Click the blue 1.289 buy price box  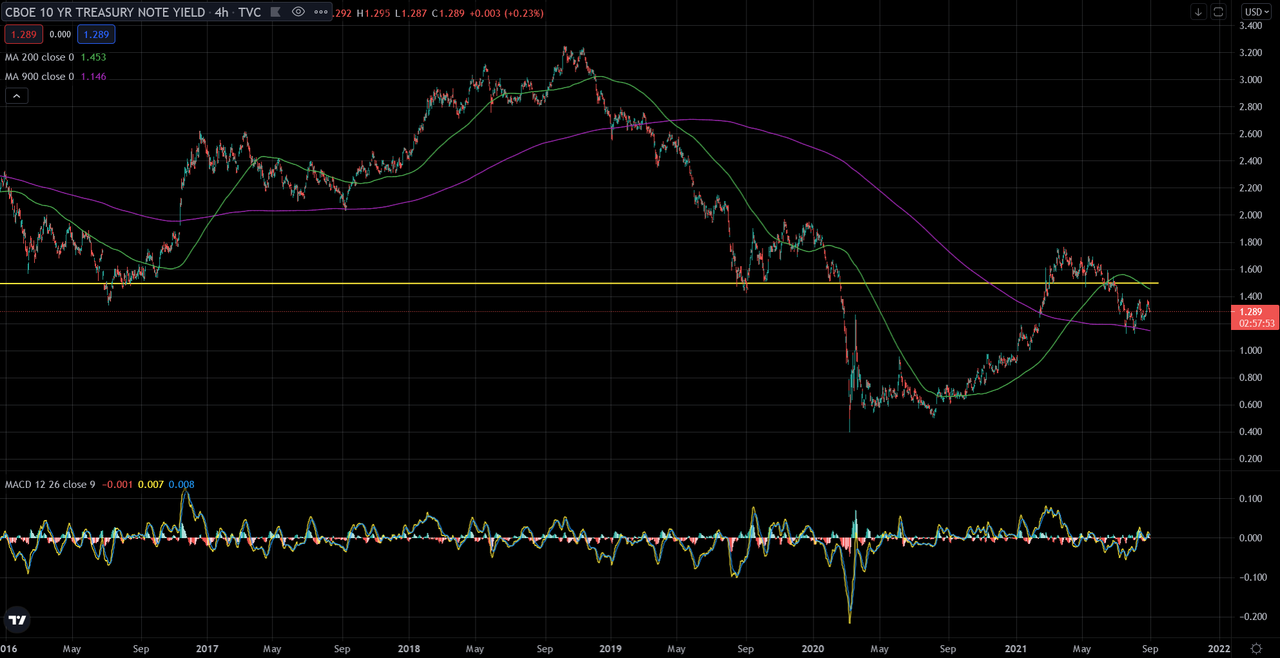pyautogui.click(x=96, y=34)
